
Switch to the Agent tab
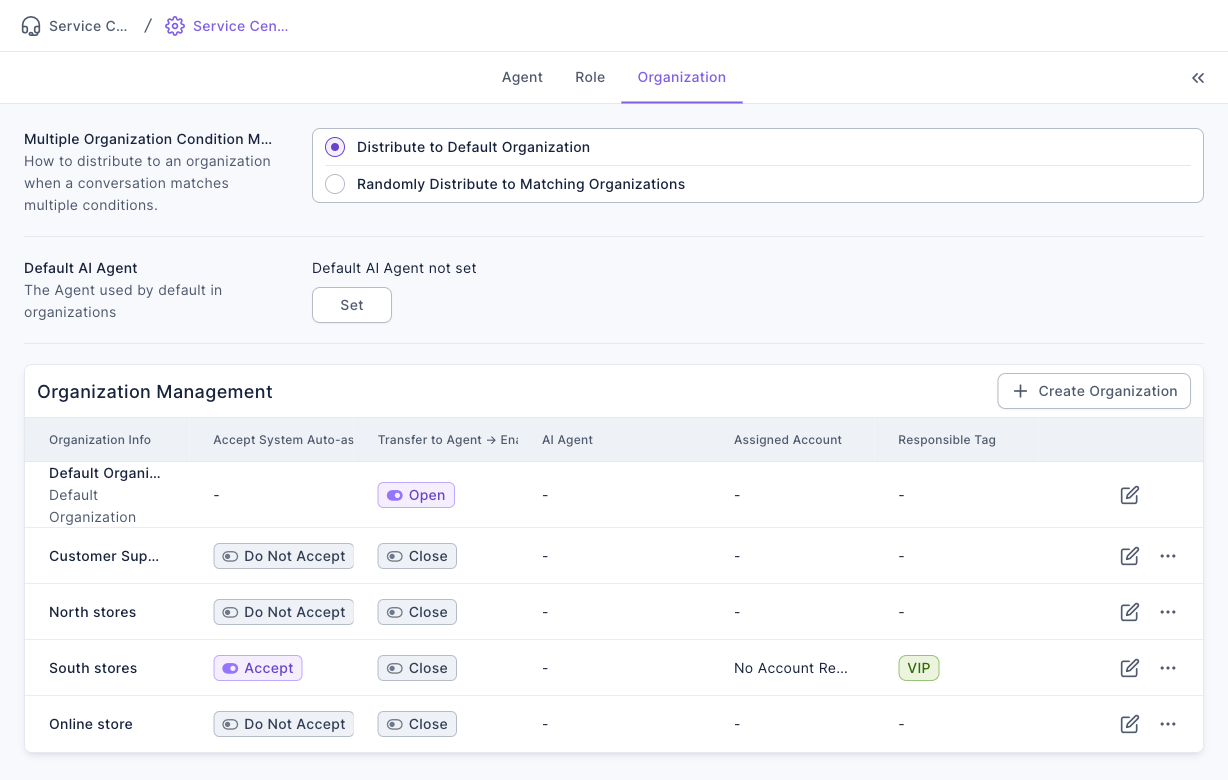(522, 77)
